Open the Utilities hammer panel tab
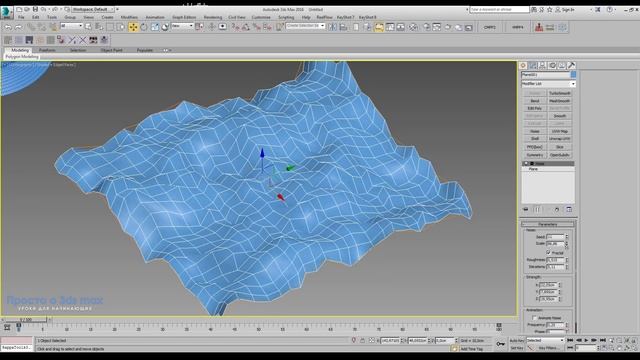Viewport: 640px width, 360px height. [x=571, y=65]
